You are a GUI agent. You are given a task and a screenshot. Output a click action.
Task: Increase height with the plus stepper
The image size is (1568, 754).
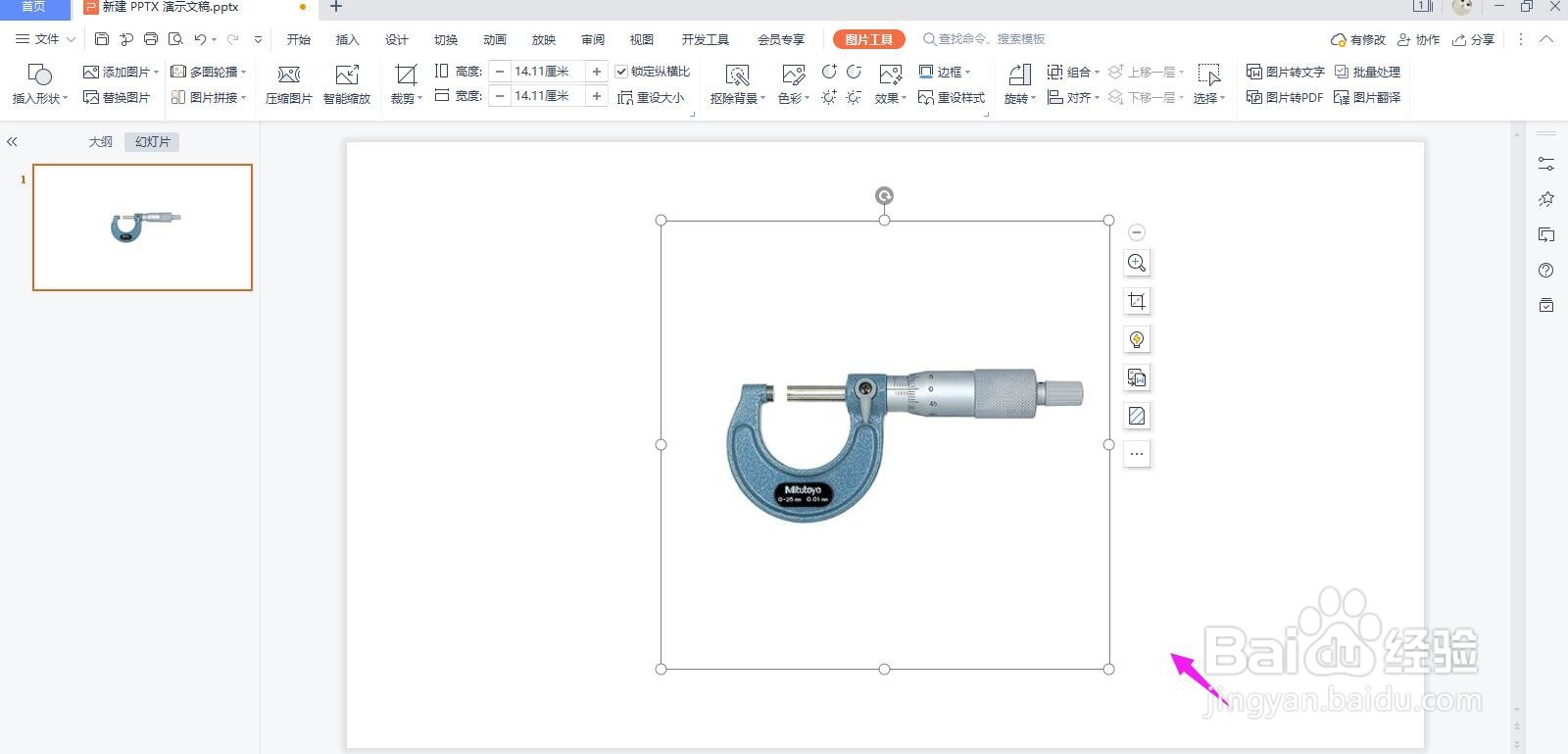click(596, 72)
